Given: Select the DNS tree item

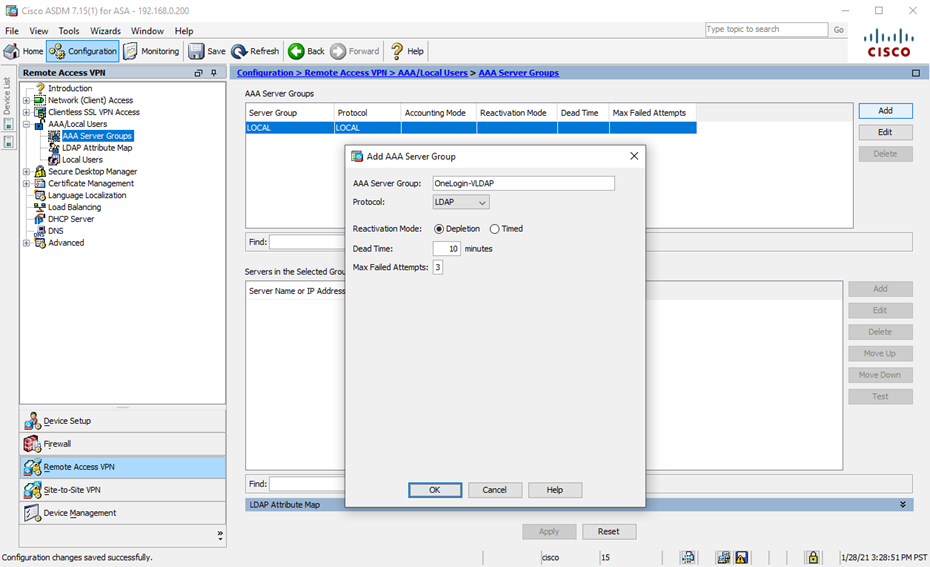Looking at the screenshot, I should (x=56, y=231).
